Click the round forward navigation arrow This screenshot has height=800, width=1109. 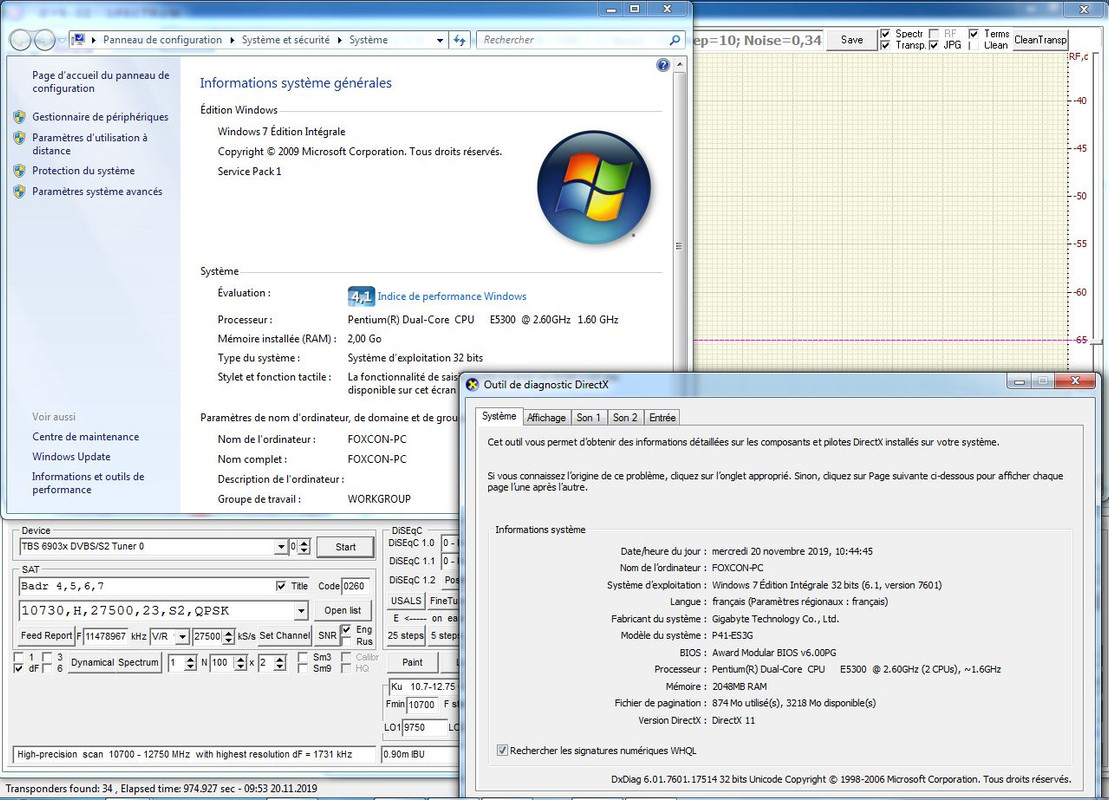45,40
